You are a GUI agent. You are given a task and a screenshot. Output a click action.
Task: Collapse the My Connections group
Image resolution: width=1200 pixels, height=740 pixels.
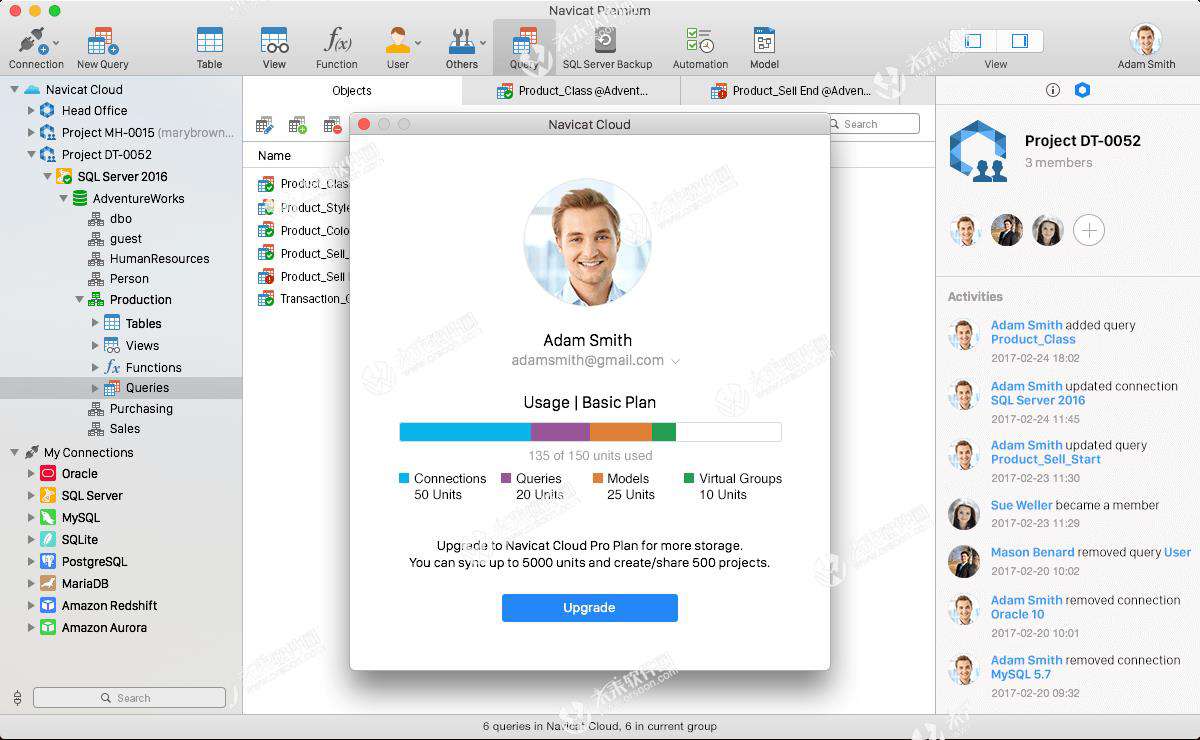(14, 453)
